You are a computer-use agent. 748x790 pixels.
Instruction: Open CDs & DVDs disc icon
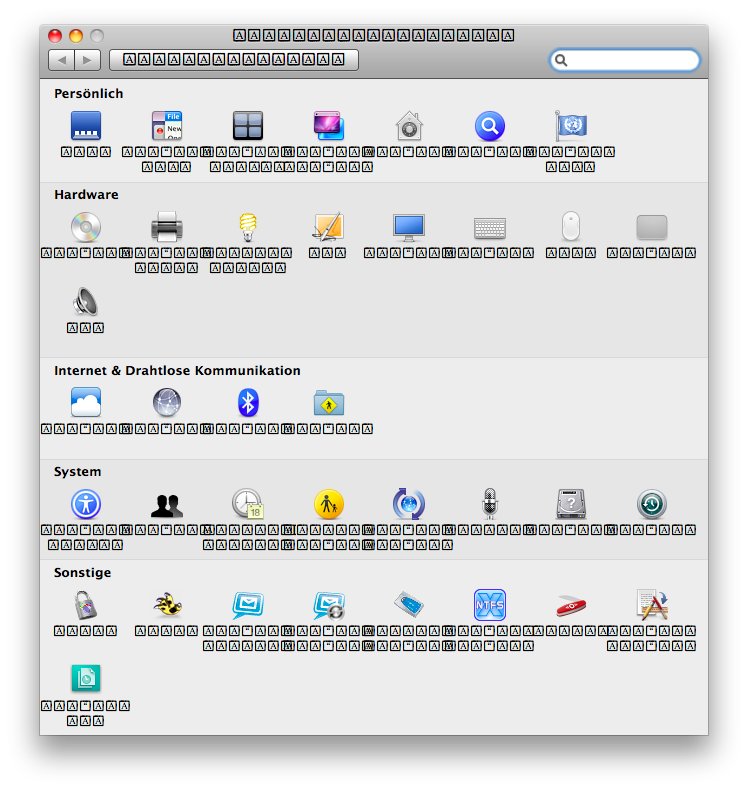[86, 227]
